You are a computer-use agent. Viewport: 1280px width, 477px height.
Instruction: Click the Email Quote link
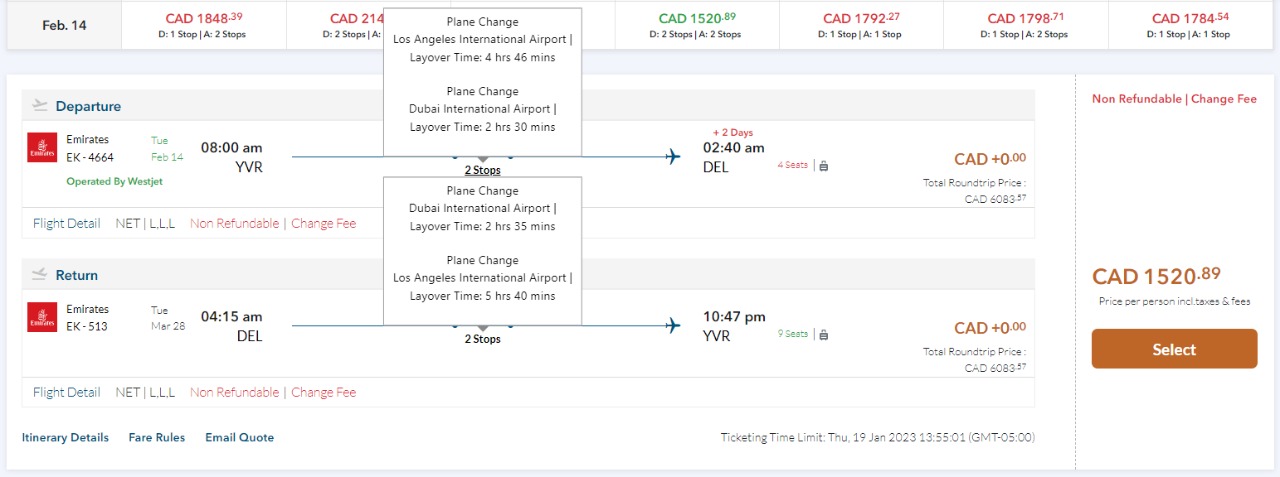coord(239,437)
